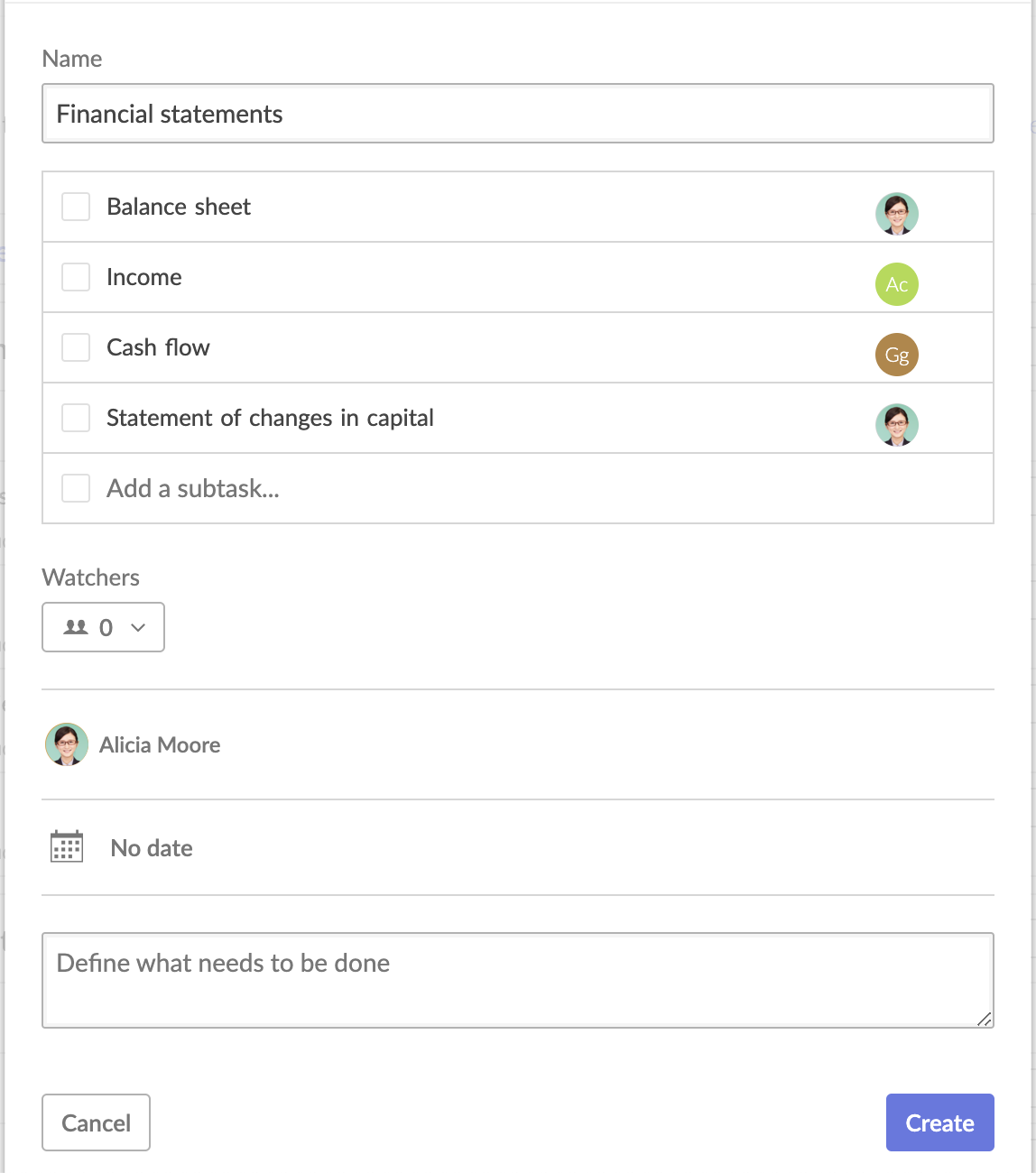Mark the Income subtask as done

point(76,277)
